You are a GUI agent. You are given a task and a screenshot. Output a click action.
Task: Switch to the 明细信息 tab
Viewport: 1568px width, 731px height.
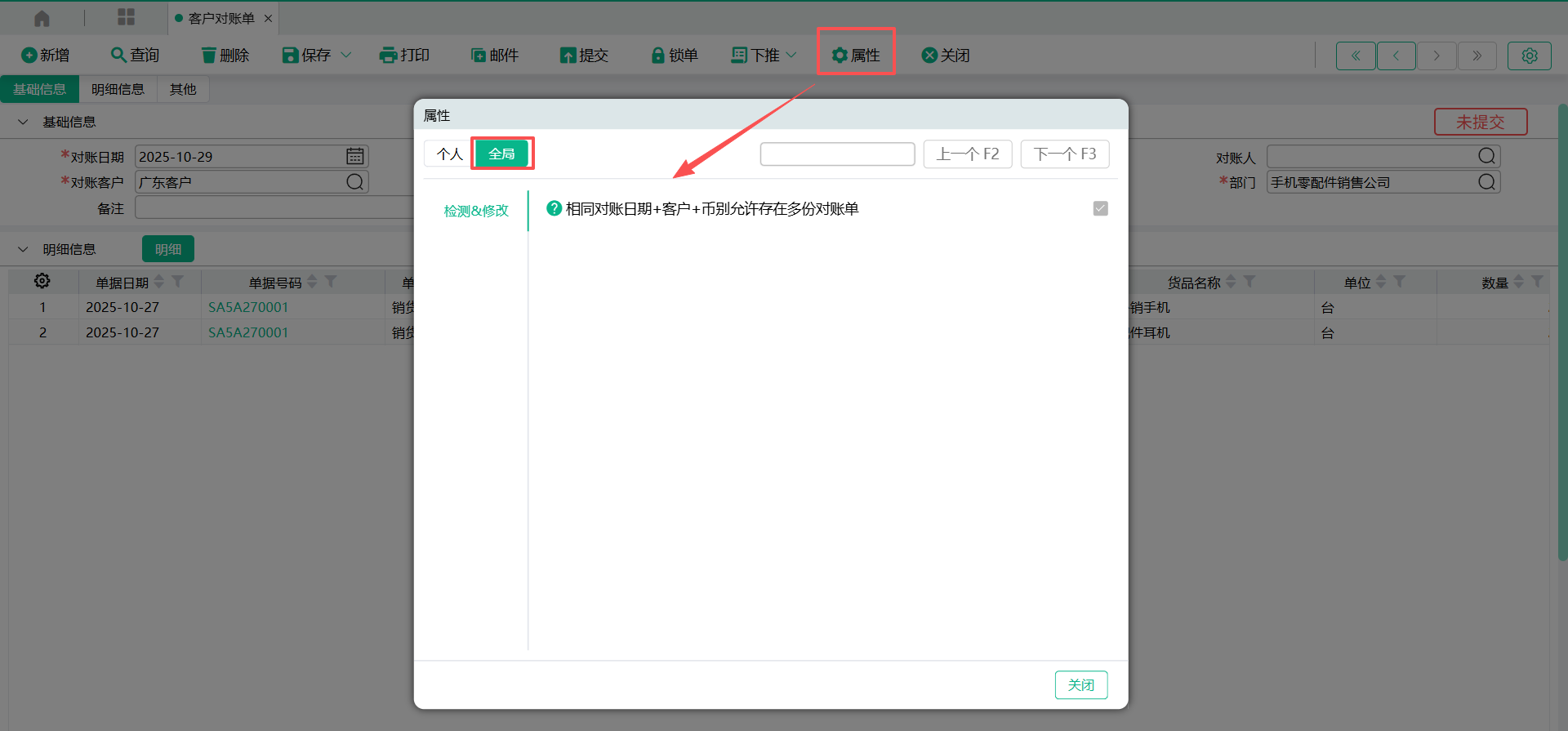click(x=118, y=89)
